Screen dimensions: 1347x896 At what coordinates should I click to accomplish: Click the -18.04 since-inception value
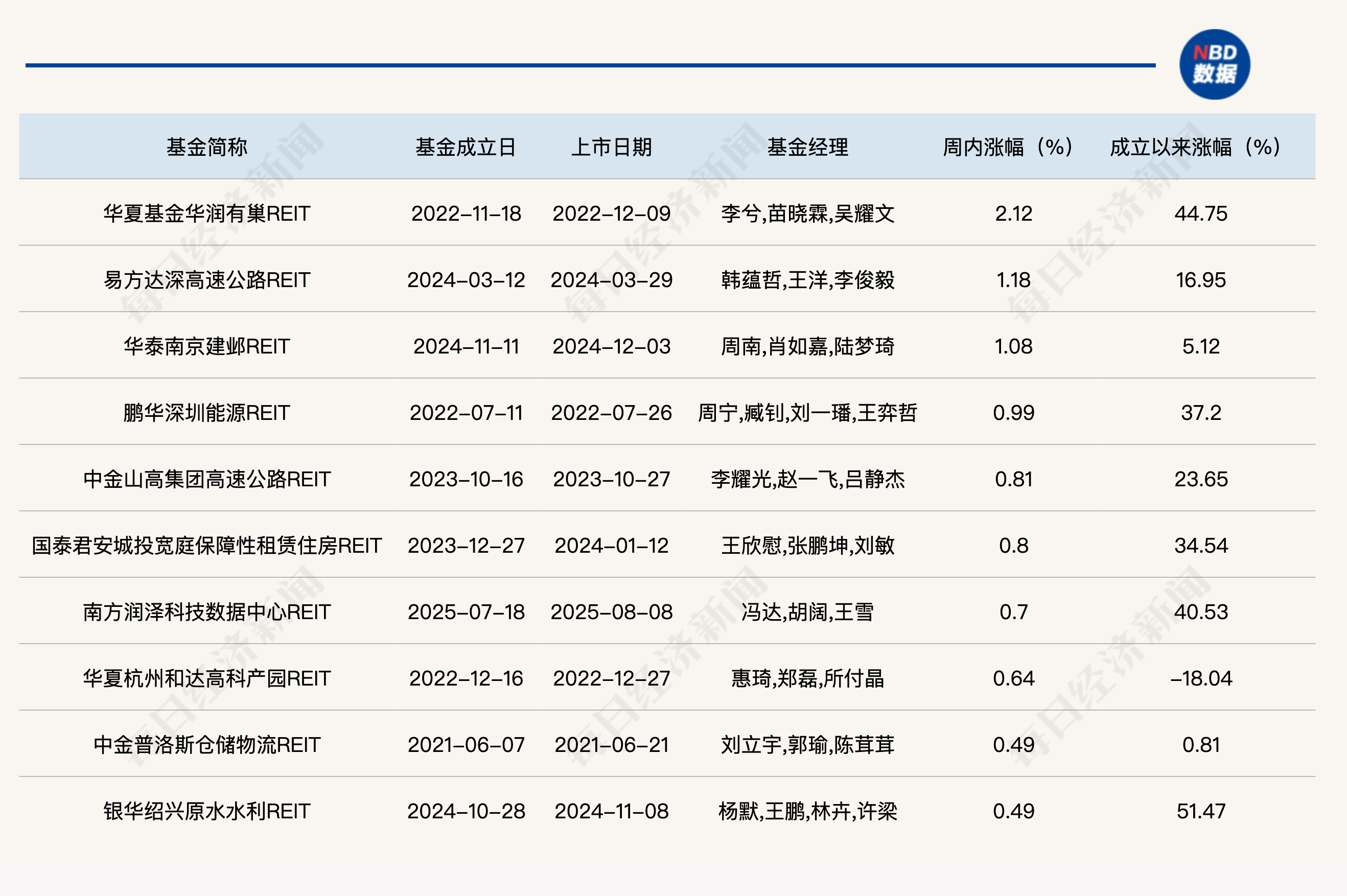[1201, 678]
